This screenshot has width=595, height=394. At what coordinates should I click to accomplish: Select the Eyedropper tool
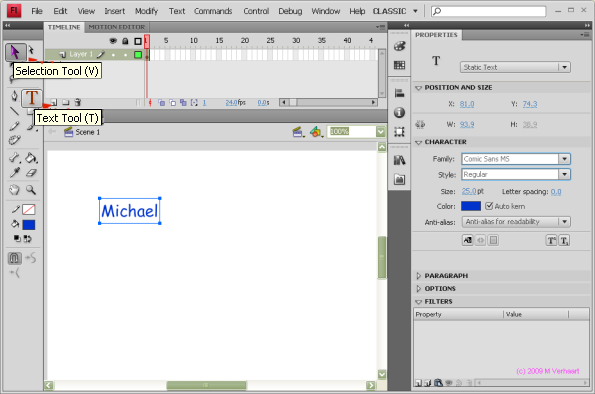[15, 173]
